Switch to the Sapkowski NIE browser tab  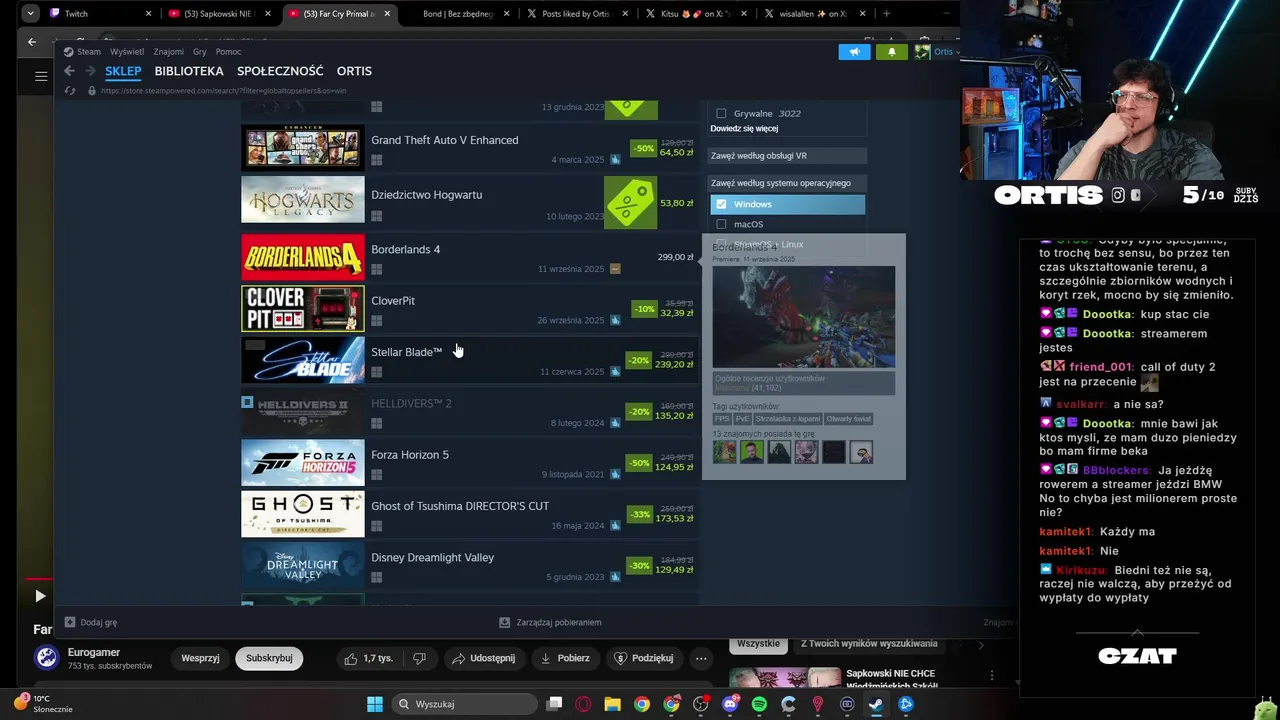pyautogui.click(x=220, y=14)
